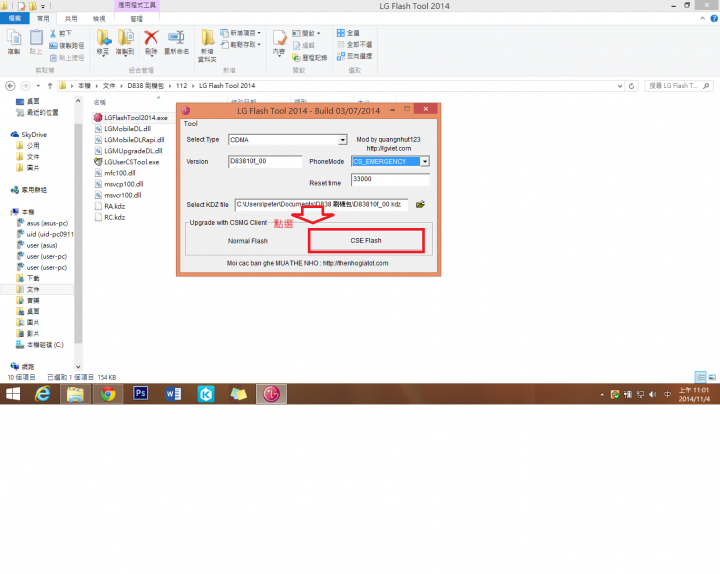Select RC.kdz file

coord(110,217)
